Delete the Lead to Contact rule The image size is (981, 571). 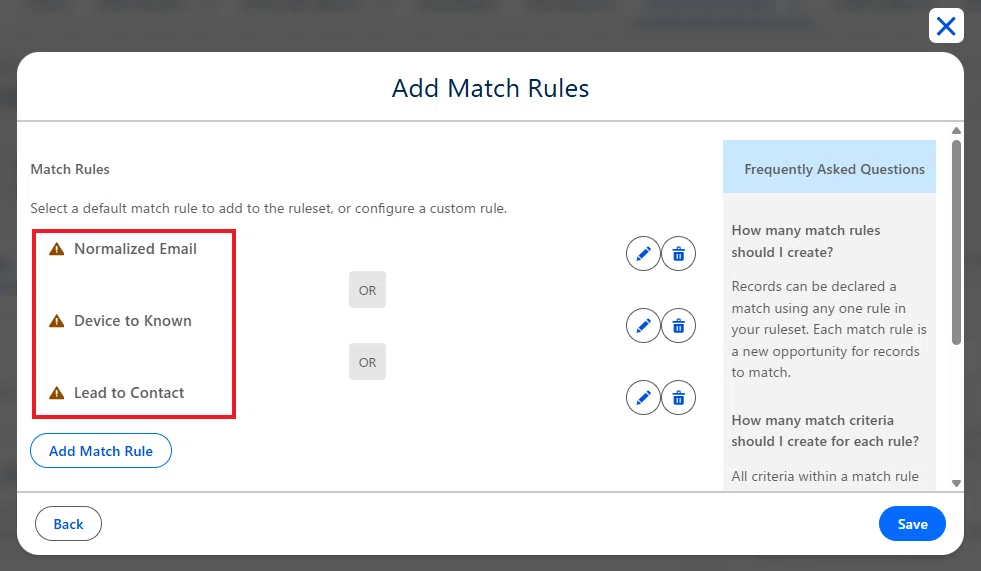678,398
